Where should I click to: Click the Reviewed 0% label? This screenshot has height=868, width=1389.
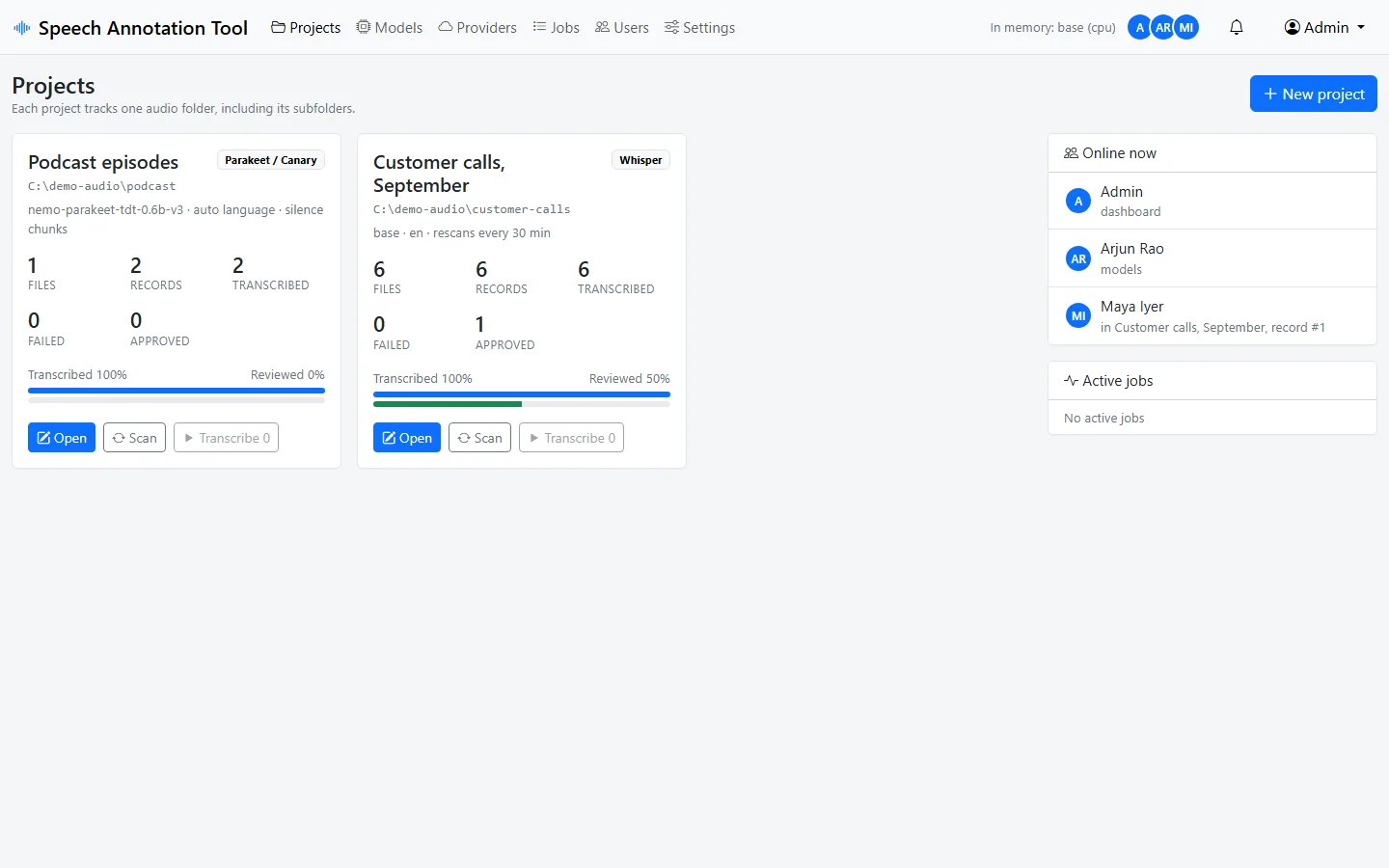coord(287,375)
